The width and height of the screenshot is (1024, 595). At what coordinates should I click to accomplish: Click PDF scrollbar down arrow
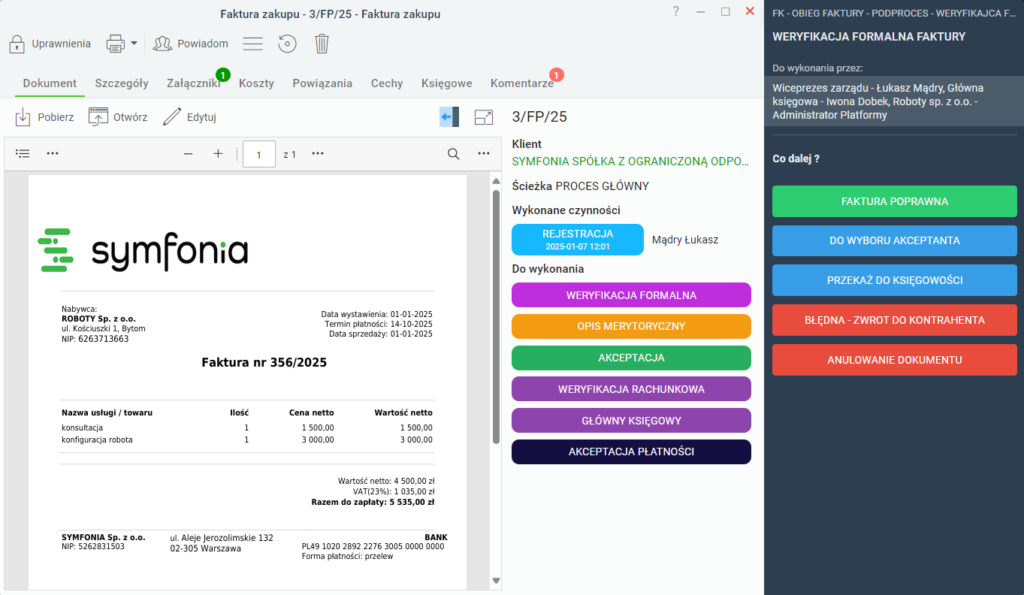pos(496,581)
